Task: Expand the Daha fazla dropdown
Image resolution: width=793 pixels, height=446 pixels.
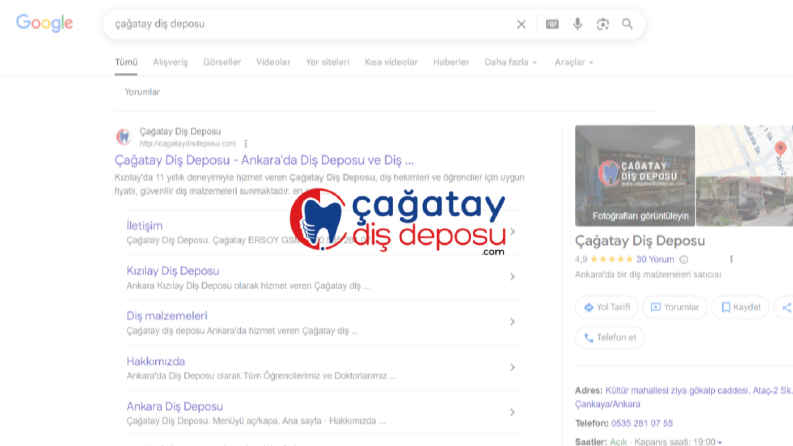Action: point(511,62)
